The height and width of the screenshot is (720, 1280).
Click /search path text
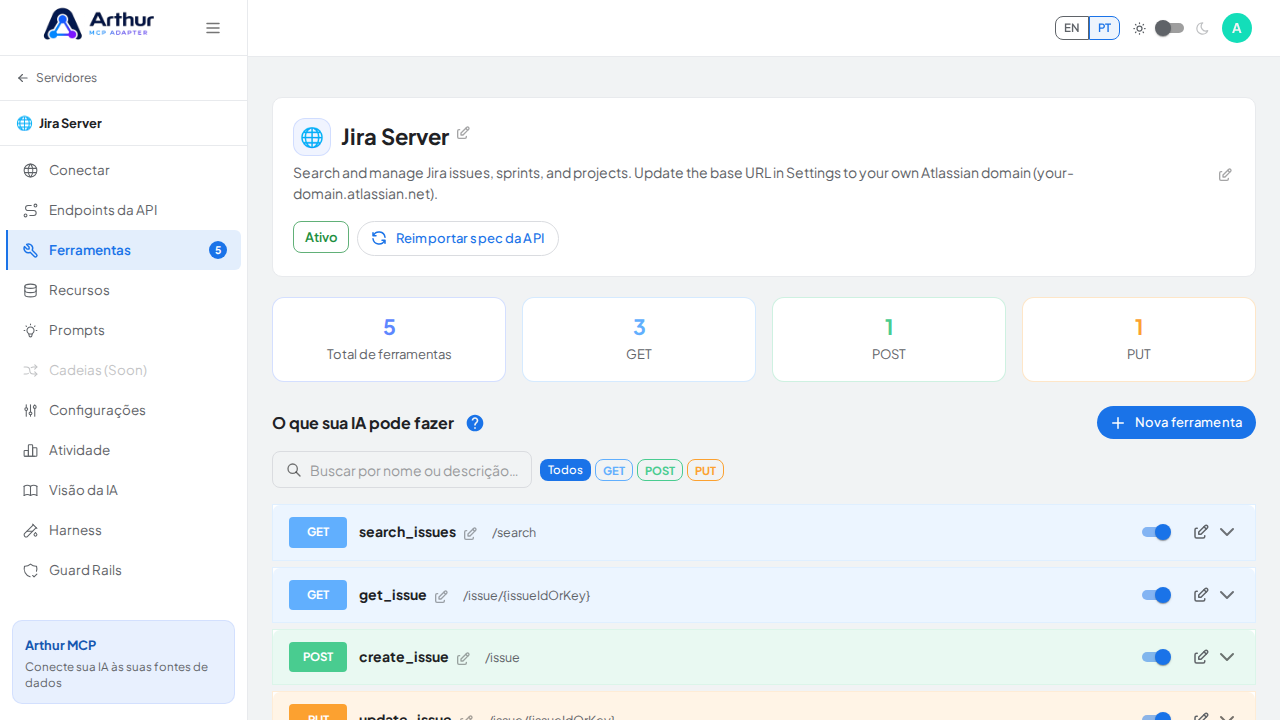pos(514,533)
